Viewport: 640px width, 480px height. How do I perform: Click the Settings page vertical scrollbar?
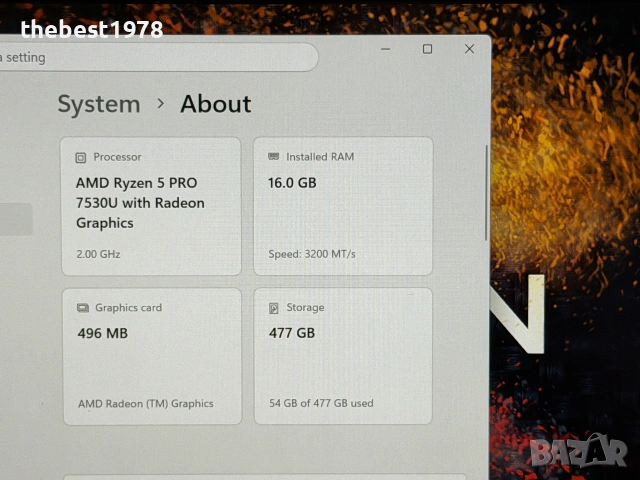486,193
